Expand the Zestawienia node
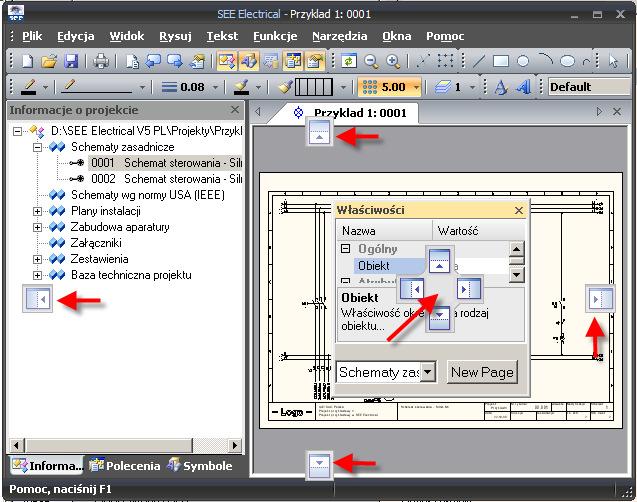 [37, 259]
